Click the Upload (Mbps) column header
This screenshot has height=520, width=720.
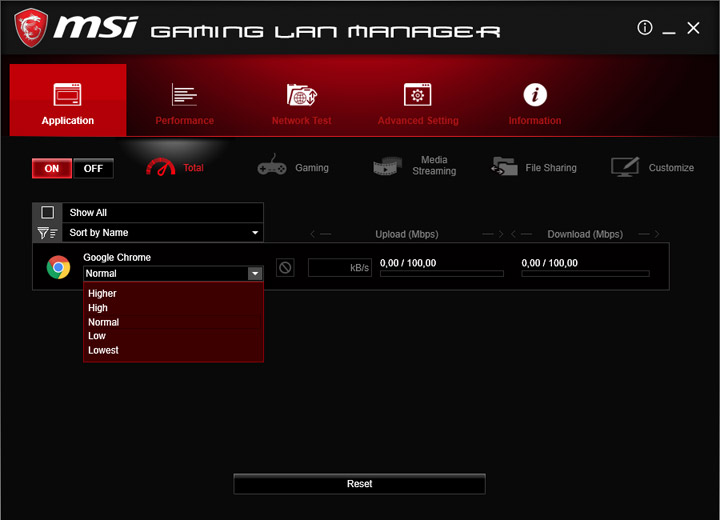(x=407, y=234)
